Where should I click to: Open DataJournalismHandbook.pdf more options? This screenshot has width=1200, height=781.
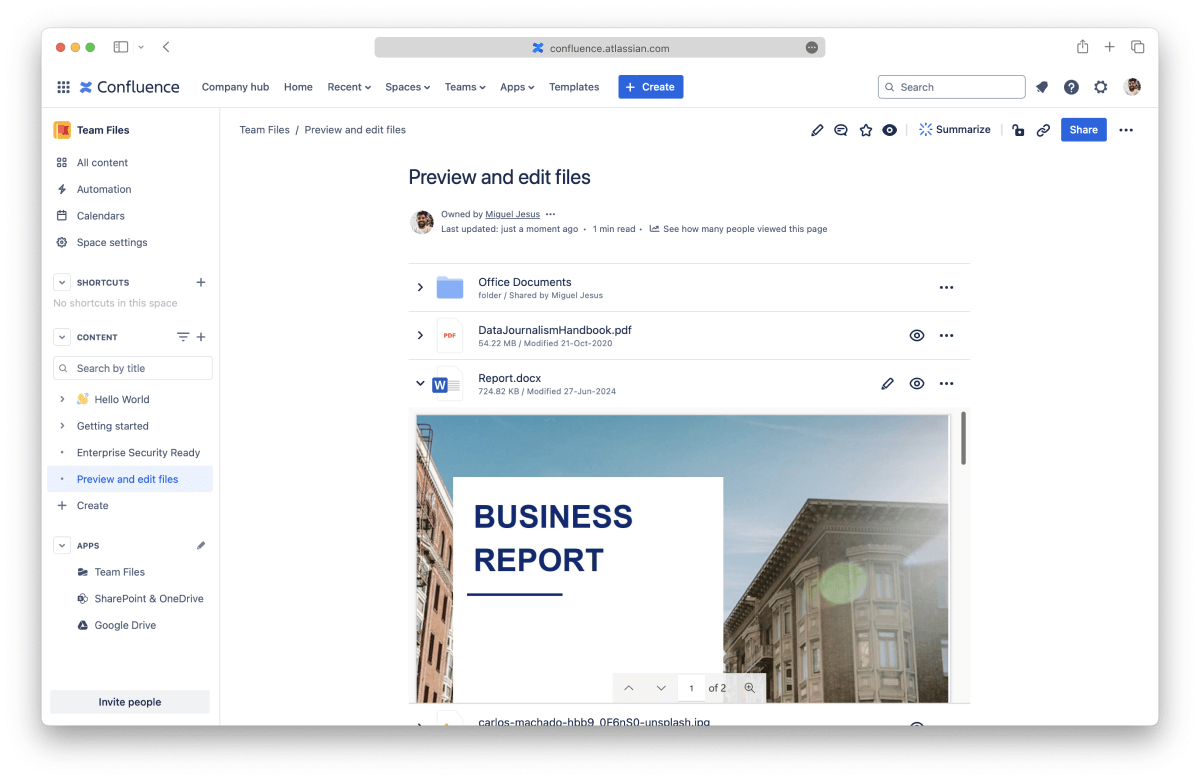947,336
